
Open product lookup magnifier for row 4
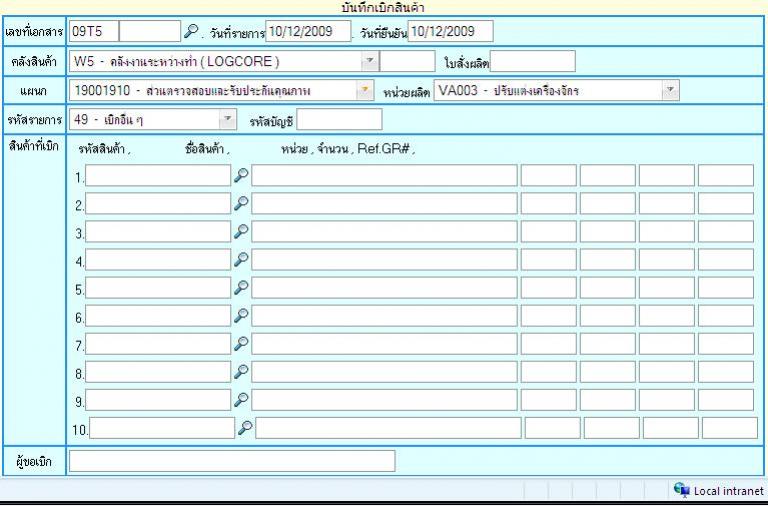[241, 260]
